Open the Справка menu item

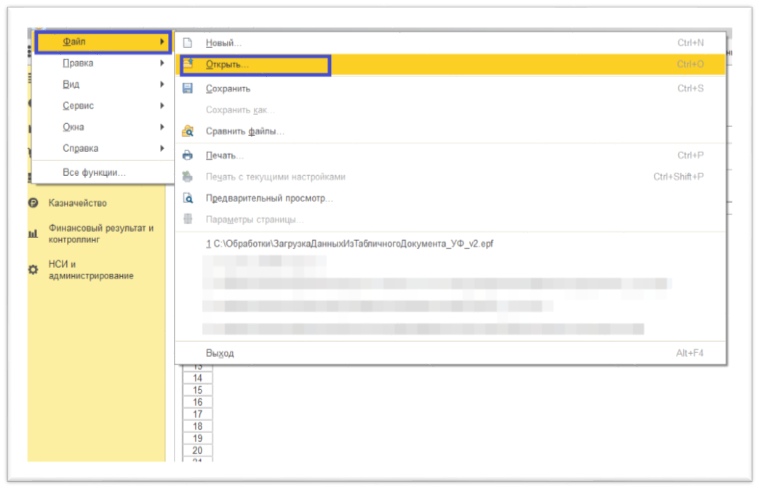[x=80, y=148]
